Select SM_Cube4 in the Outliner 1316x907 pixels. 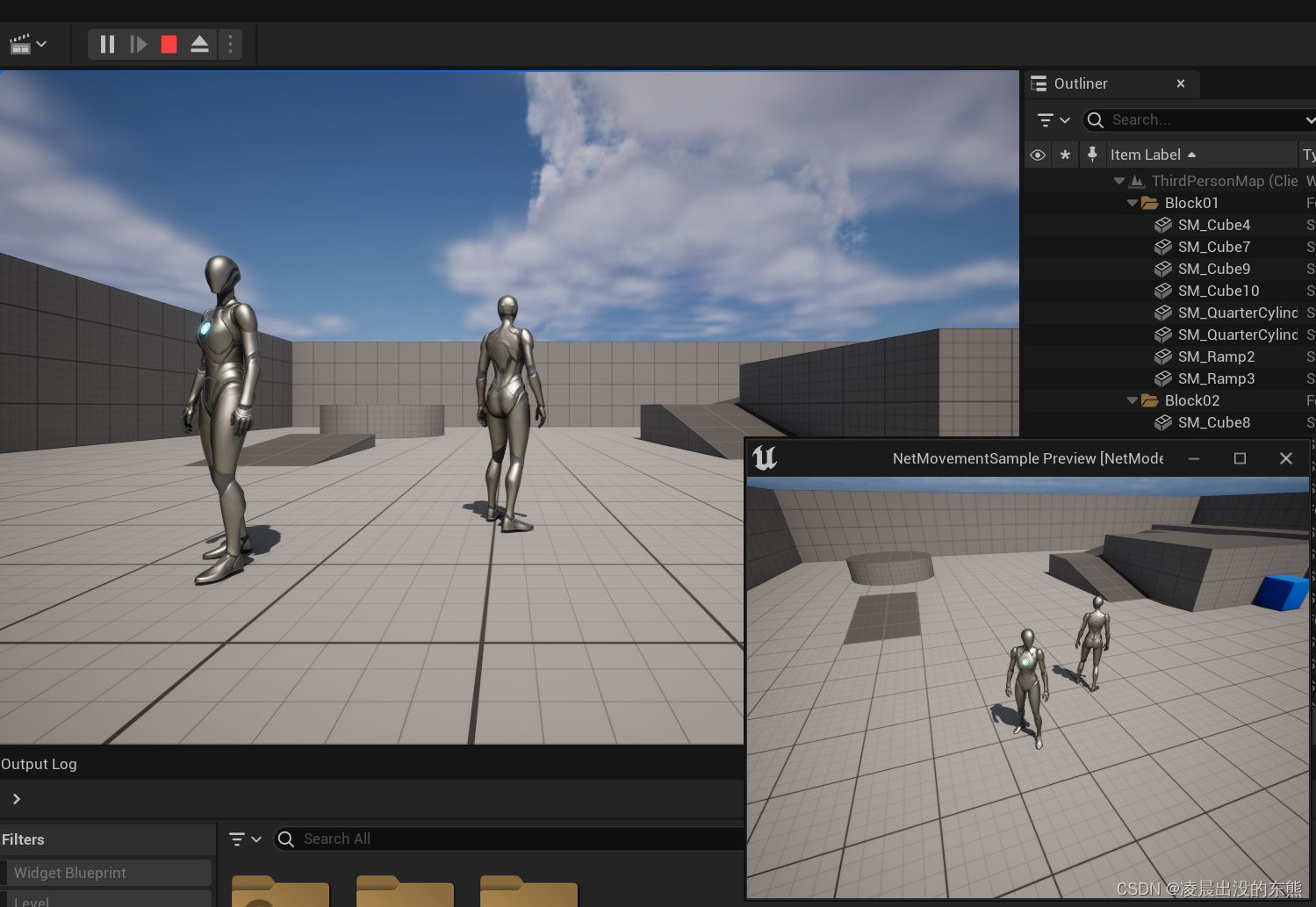click(1169, 225)
